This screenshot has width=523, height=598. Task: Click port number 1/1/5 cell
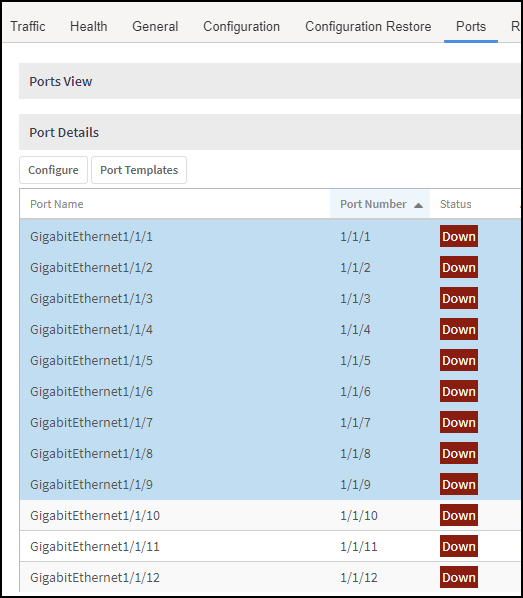355,360
